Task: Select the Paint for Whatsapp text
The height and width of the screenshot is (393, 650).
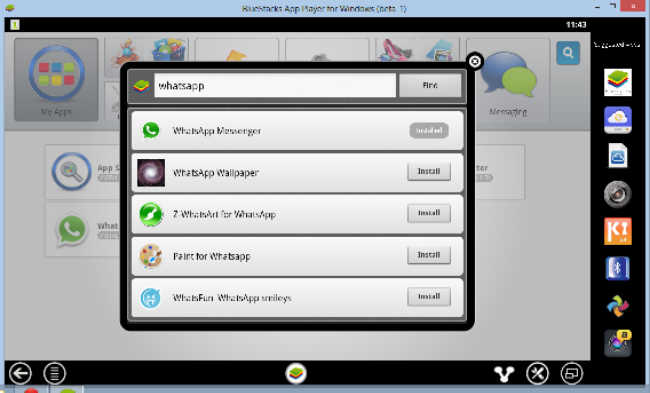Action: [211, 256]
